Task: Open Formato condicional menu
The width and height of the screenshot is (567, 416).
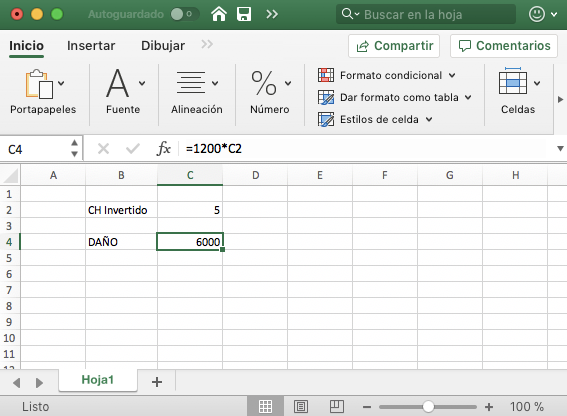Action: pyautogui.click(x=387, y=75)
